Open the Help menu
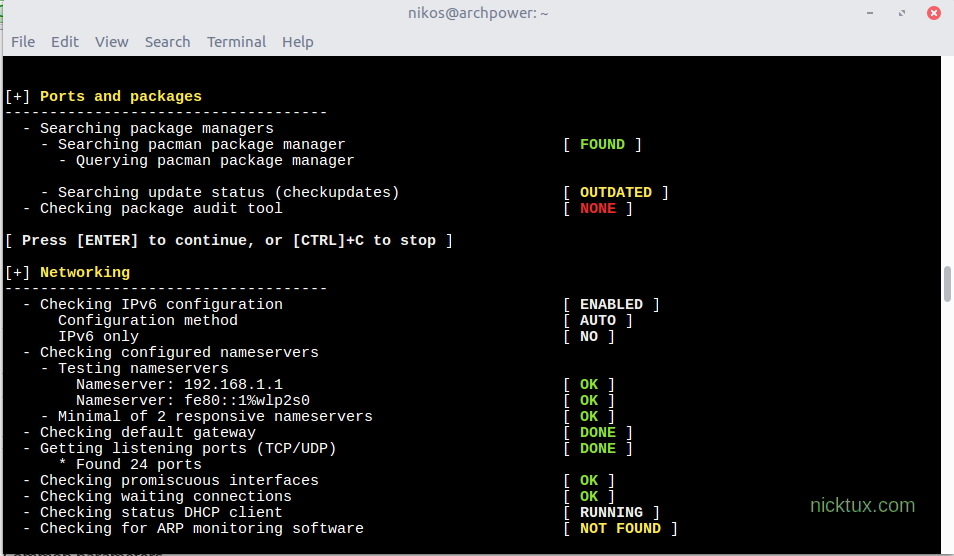954x556 pixels. click(x=297, y=42)
